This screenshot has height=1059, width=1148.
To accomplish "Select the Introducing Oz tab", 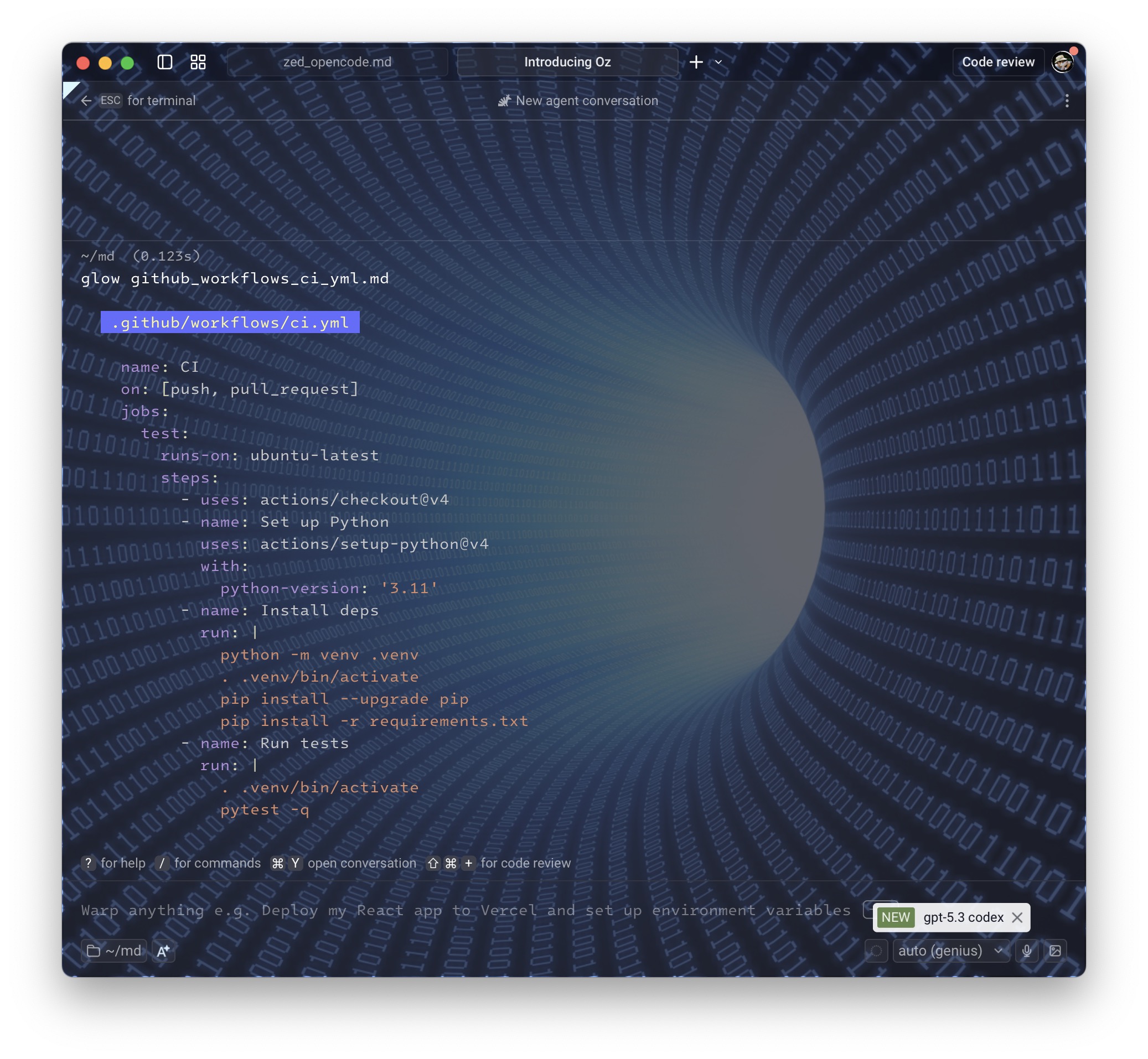I will tap(567, 62).
